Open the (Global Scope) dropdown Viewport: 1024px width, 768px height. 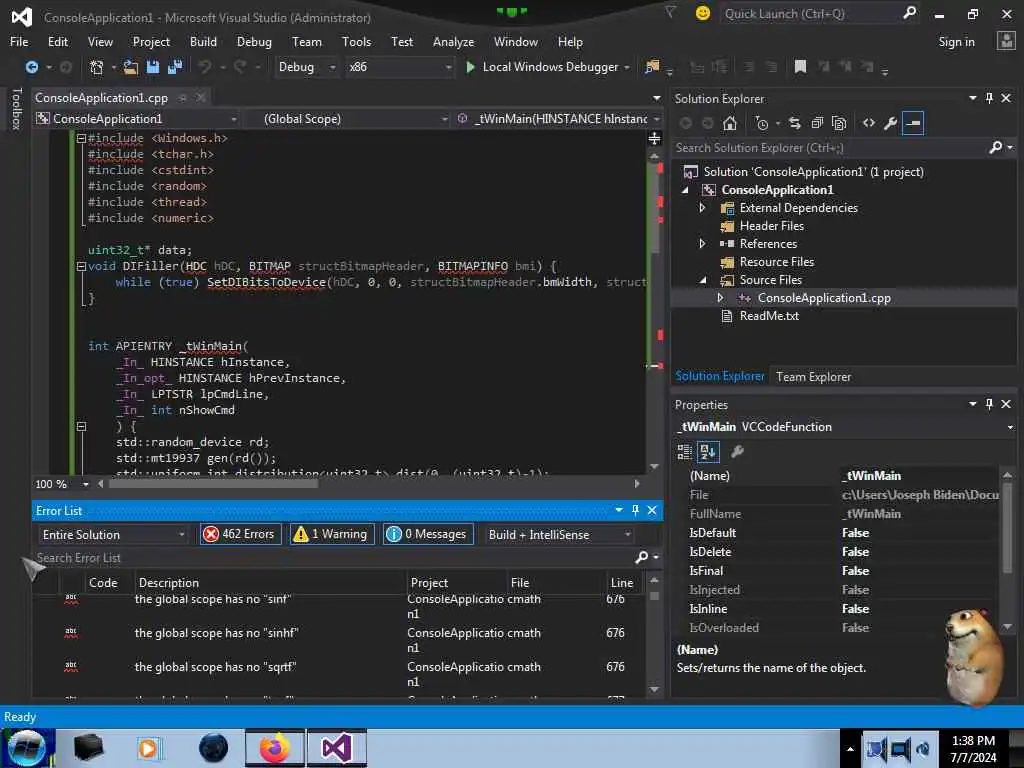pos(348,119)
